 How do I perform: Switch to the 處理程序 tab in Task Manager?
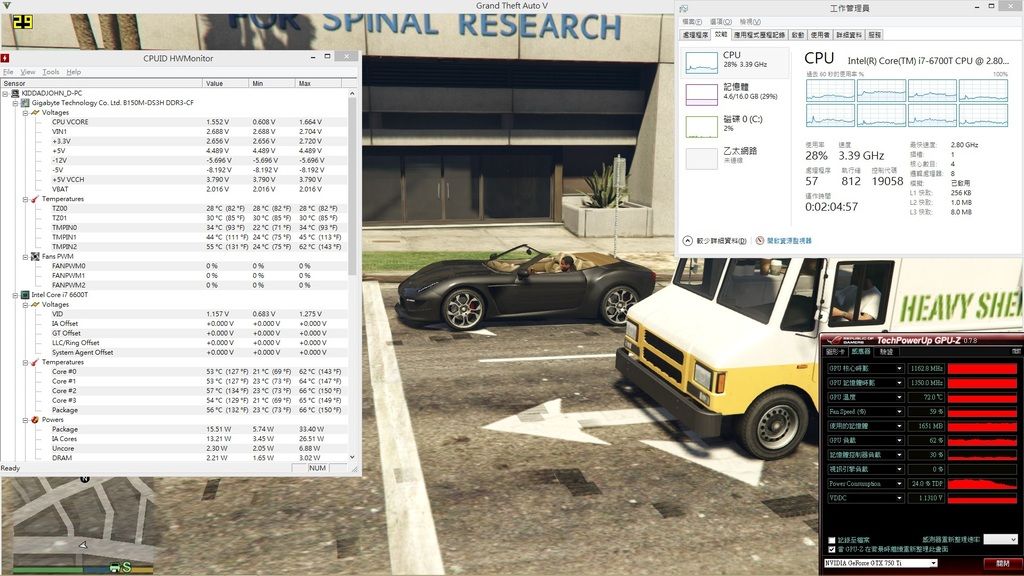pyautogui.click(x=695, y=35)
